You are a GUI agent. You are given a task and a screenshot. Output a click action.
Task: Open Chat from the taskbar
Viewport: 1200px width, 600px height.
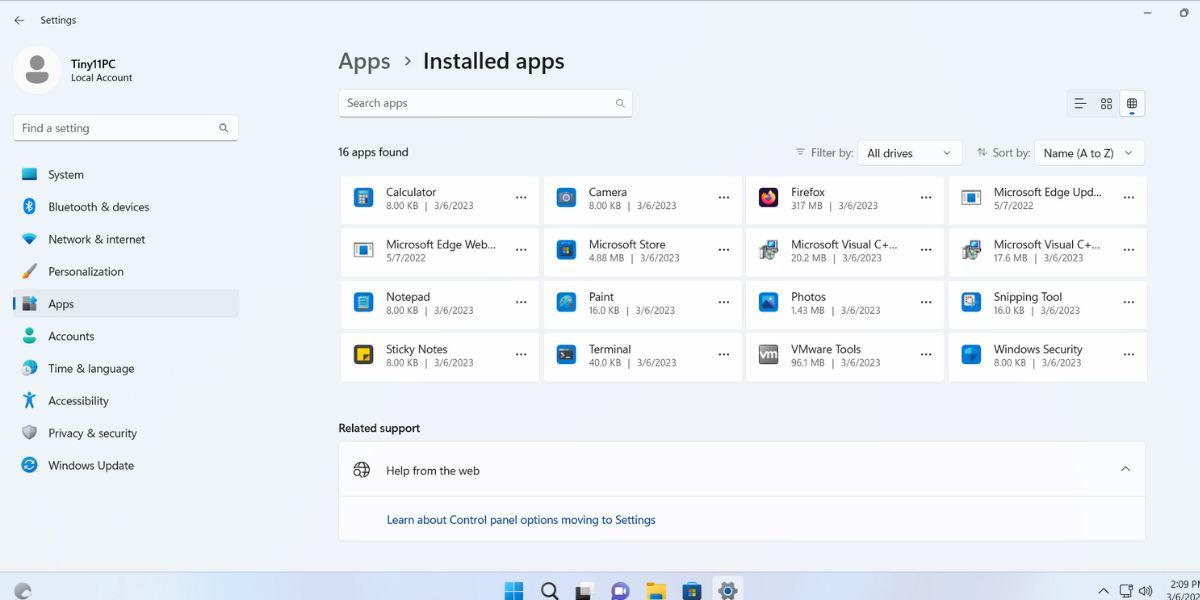[620, 590]
